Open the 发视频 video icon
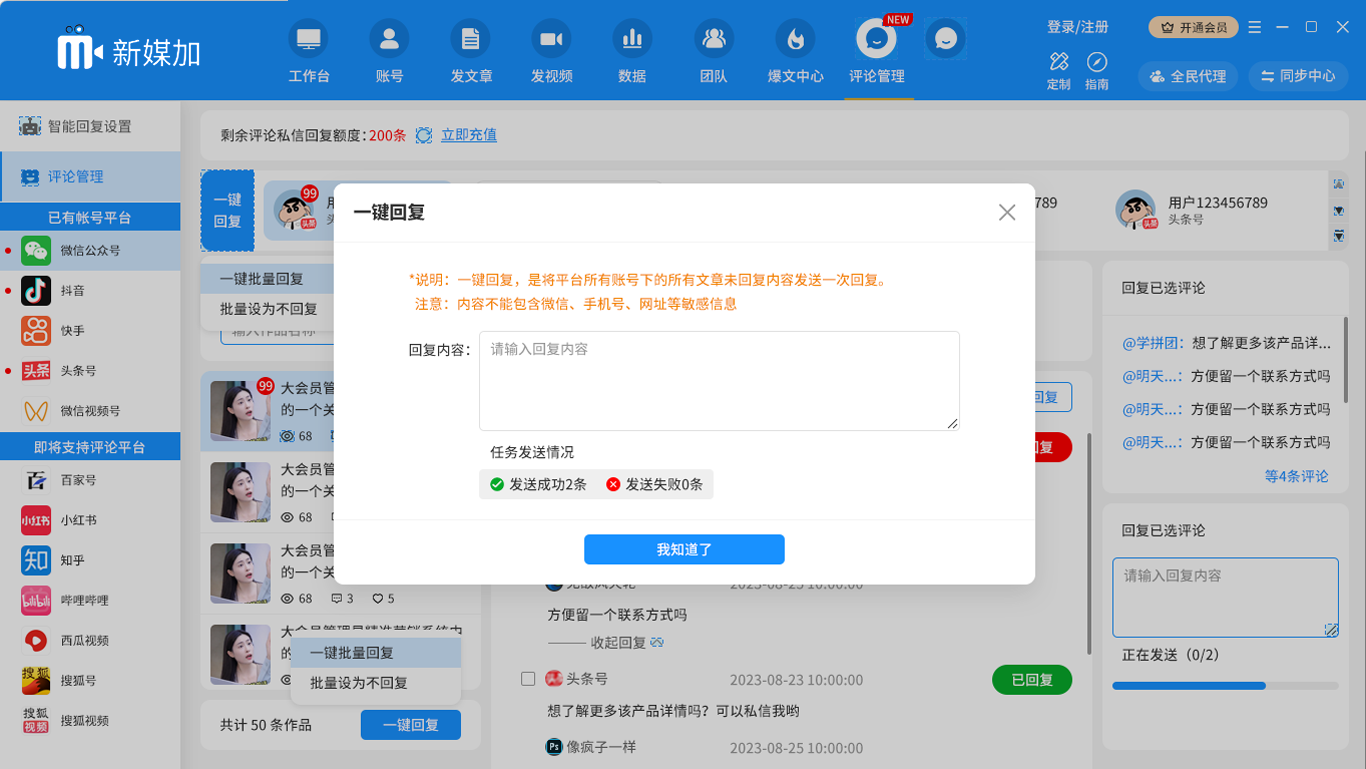This screenshot has height=769, width=1366. pyautogui.click(x=551, y=40)
